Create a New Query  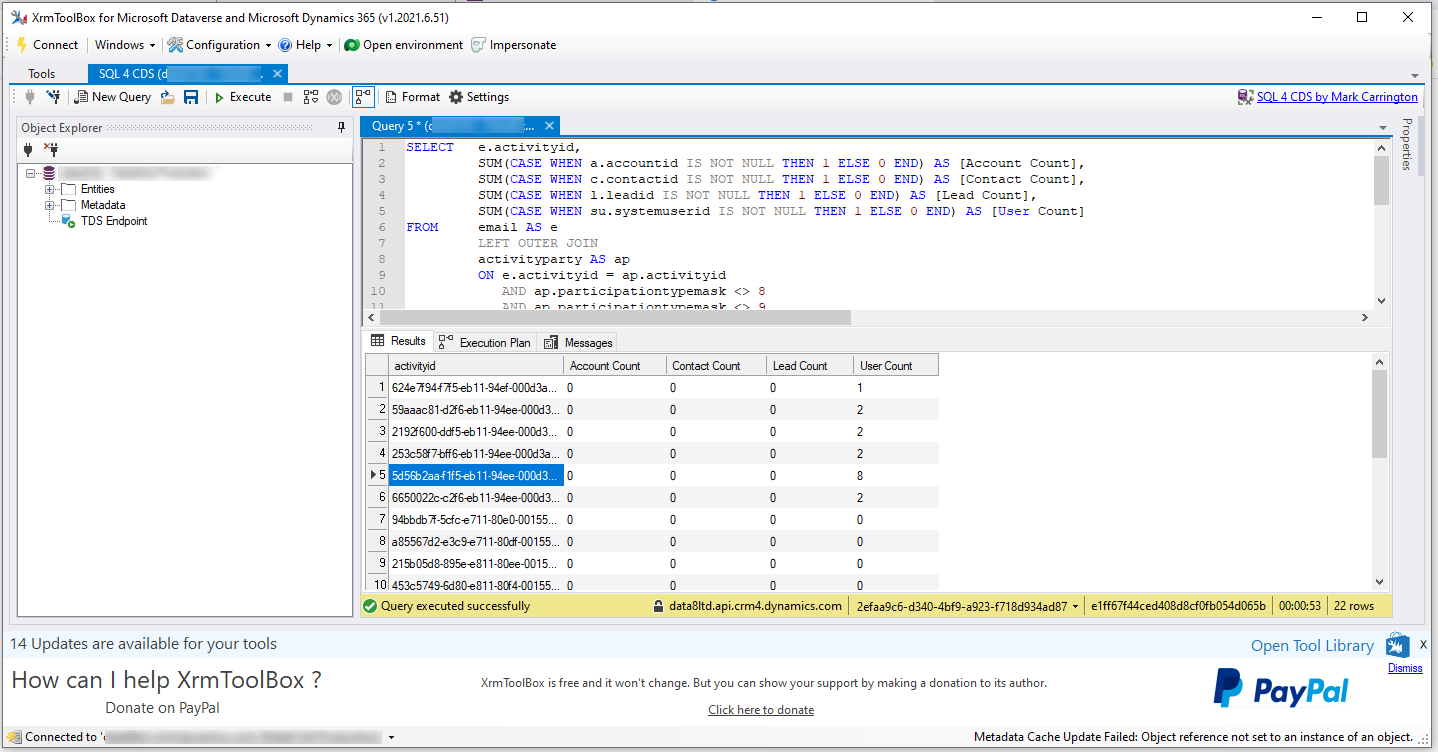click(113, 97)
